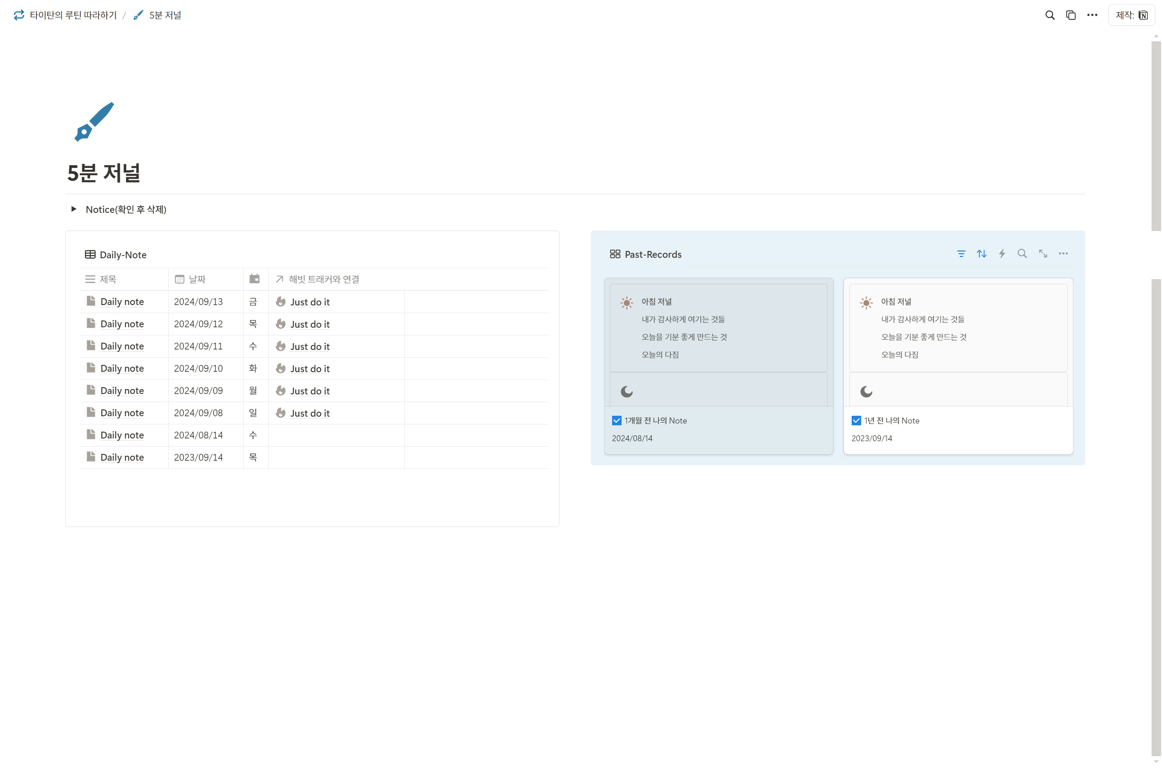The image size is (1162, 768).
Task: Expand the Notice(확인 후 삭제) toggle
Action: pos(73,209)
